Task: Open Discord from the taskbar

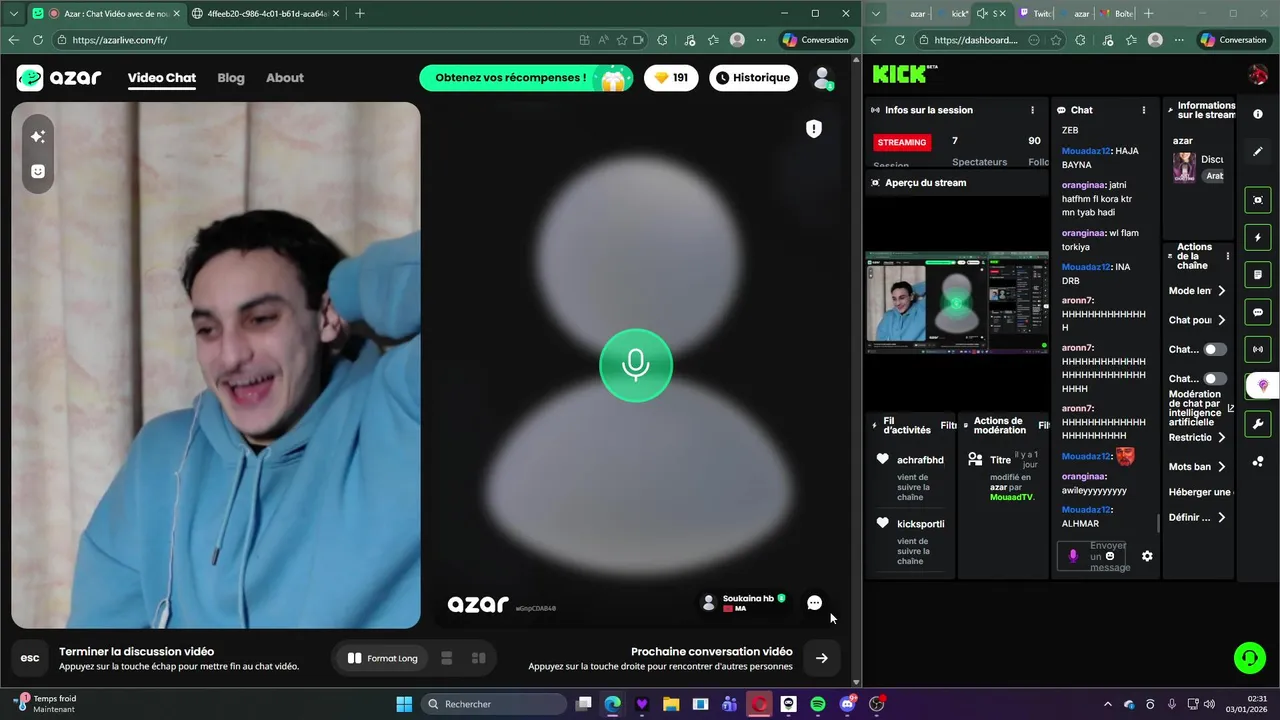Action: tap(848, 704)
